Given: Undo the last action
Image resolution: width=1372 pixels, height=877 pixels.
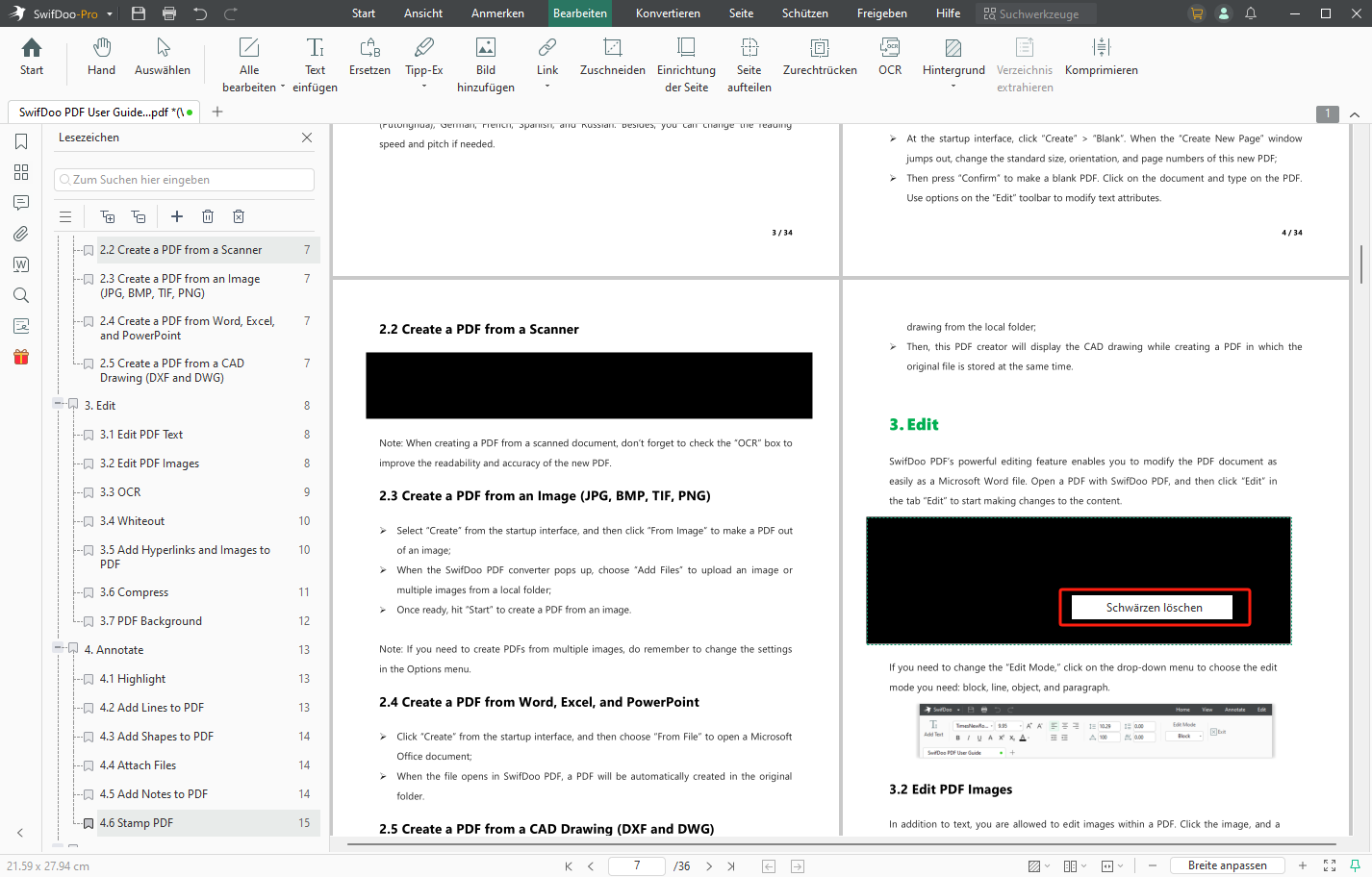Looking at the screenshot, I should tap(200, 13).
